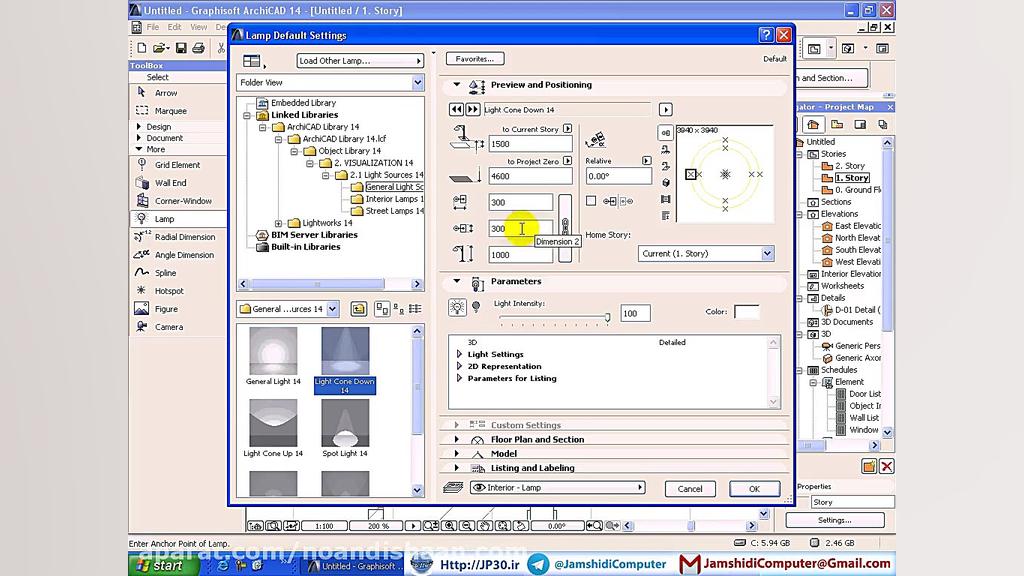Image resolution: width=1024 pixels, height=576 pixels.
Task: Click the chain link proportions icon
Action: pos(565,228)
